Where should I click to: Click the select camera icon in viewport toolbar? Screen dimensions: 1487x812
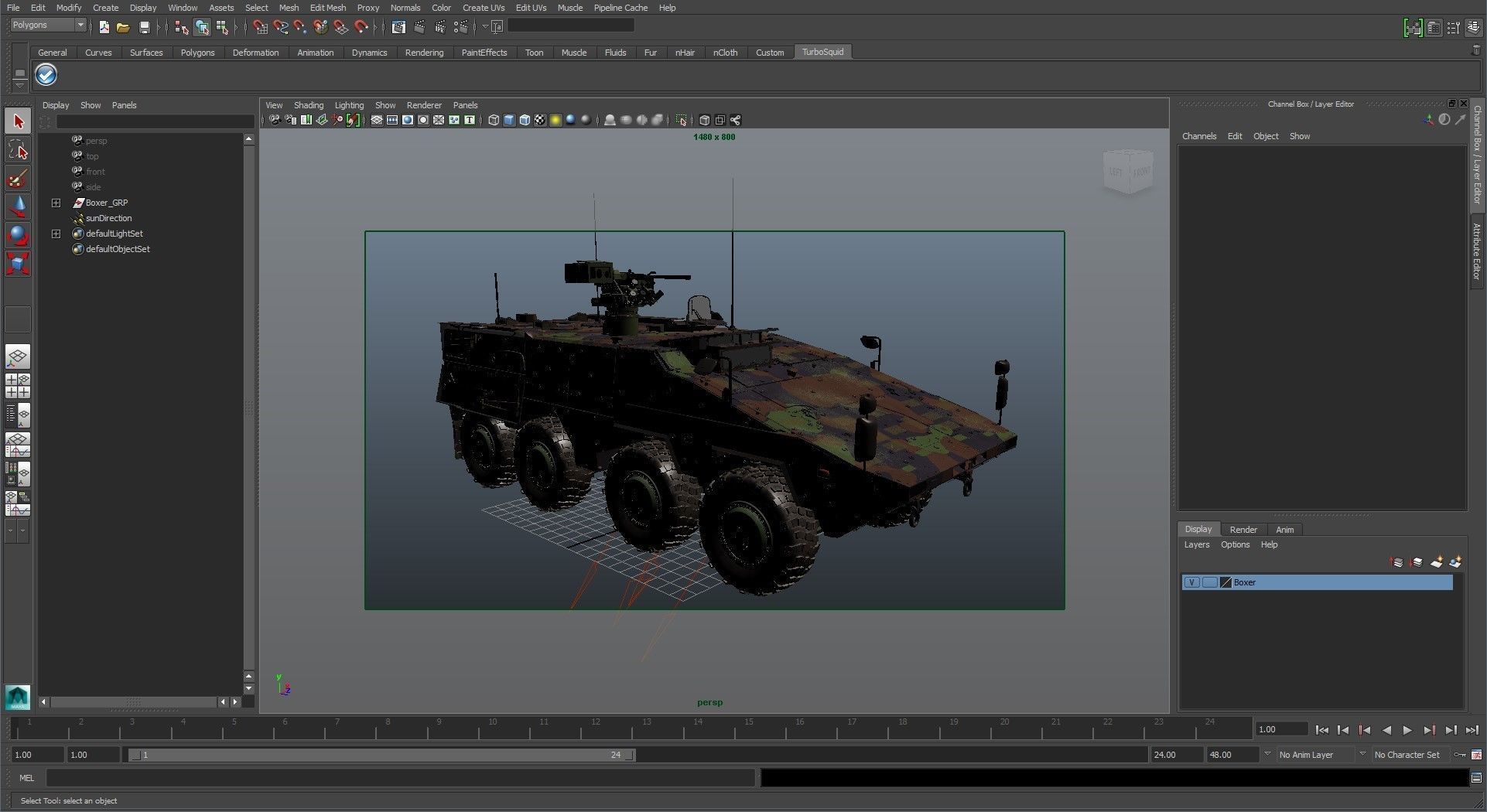coord(275,120)
